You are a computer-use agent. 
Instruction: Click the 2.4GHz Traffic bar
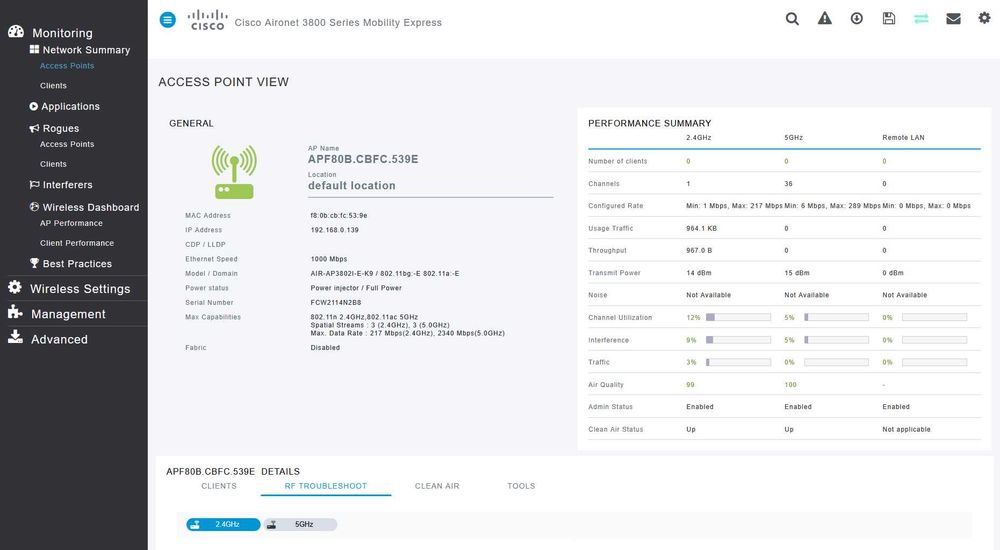tap(738, 362)
